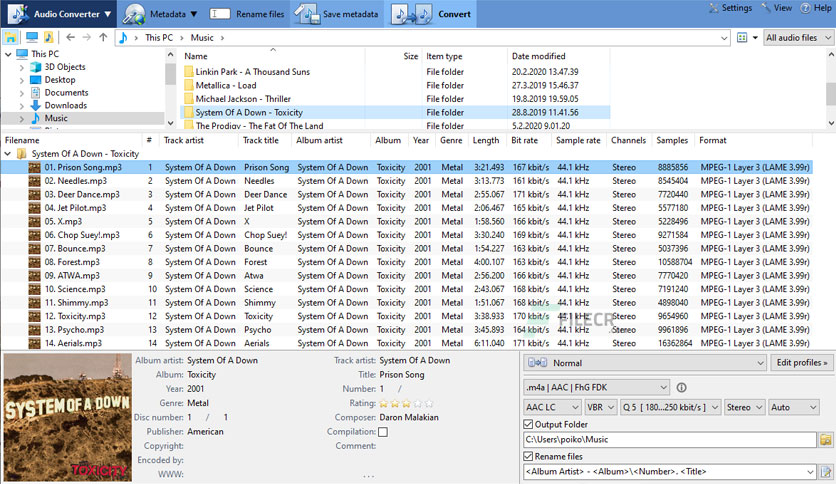Click the Publisher field American
This screenshot has width=836, height=484.
coord(205,432)
